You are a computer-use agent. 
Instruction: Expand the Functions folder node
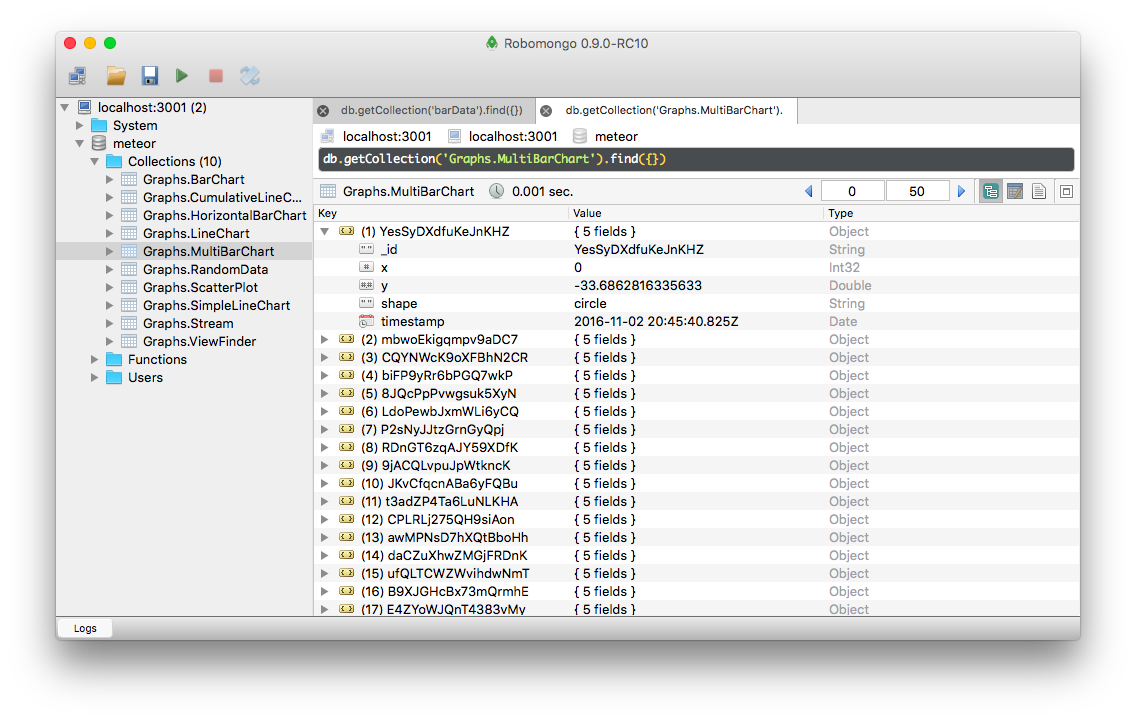94,359
